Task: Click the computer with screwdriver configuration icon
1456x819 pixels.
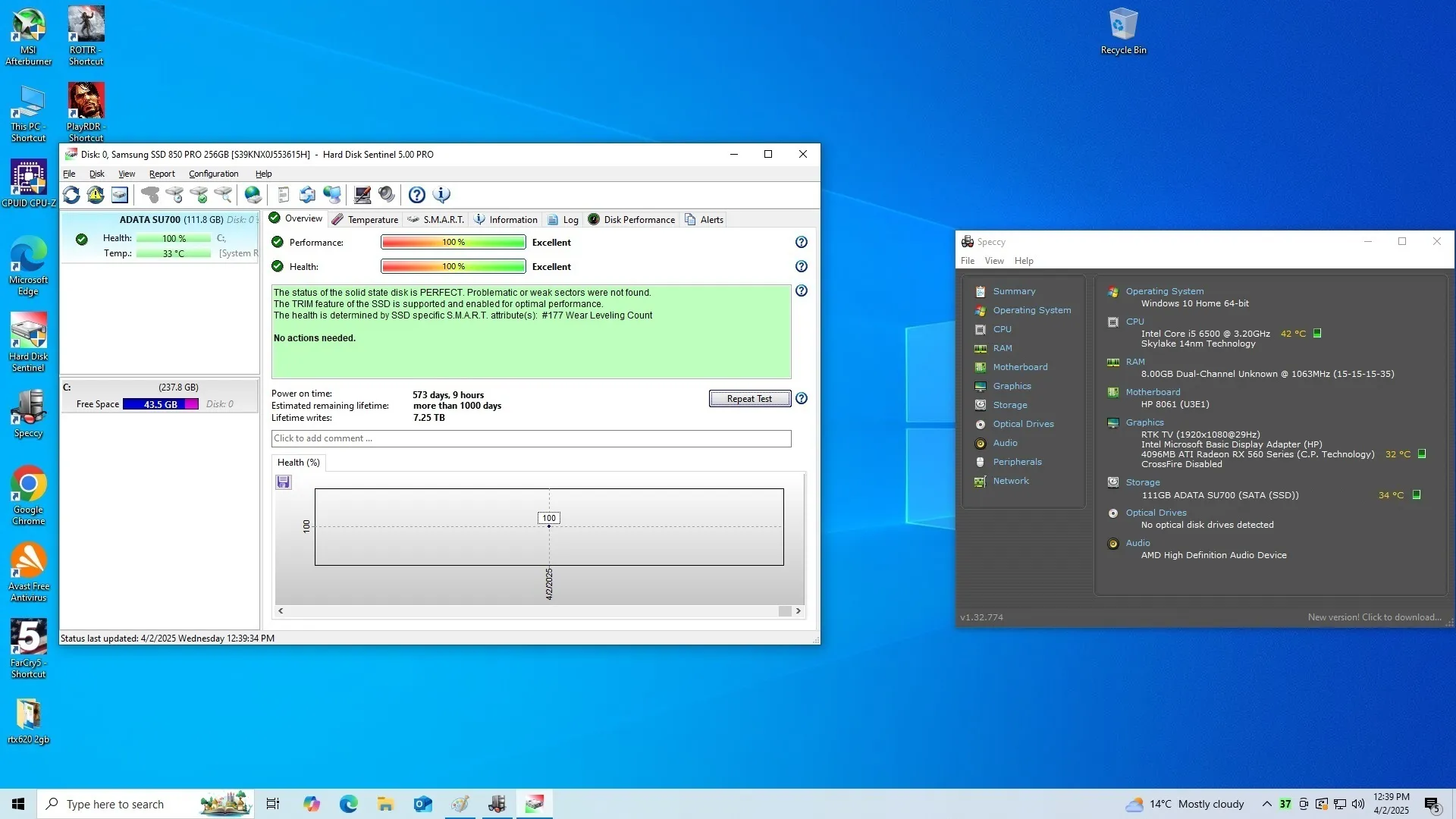Action: click(362, 195)
